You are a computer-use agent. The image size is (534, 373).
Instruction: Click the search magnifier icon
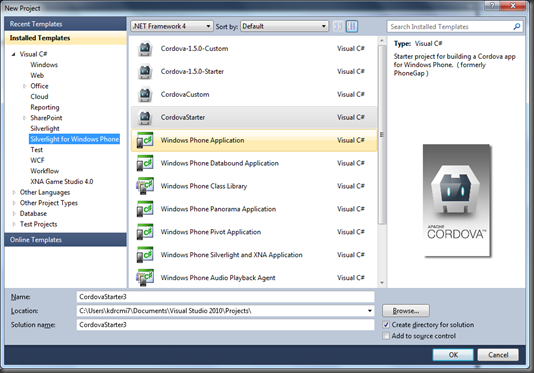516,26
